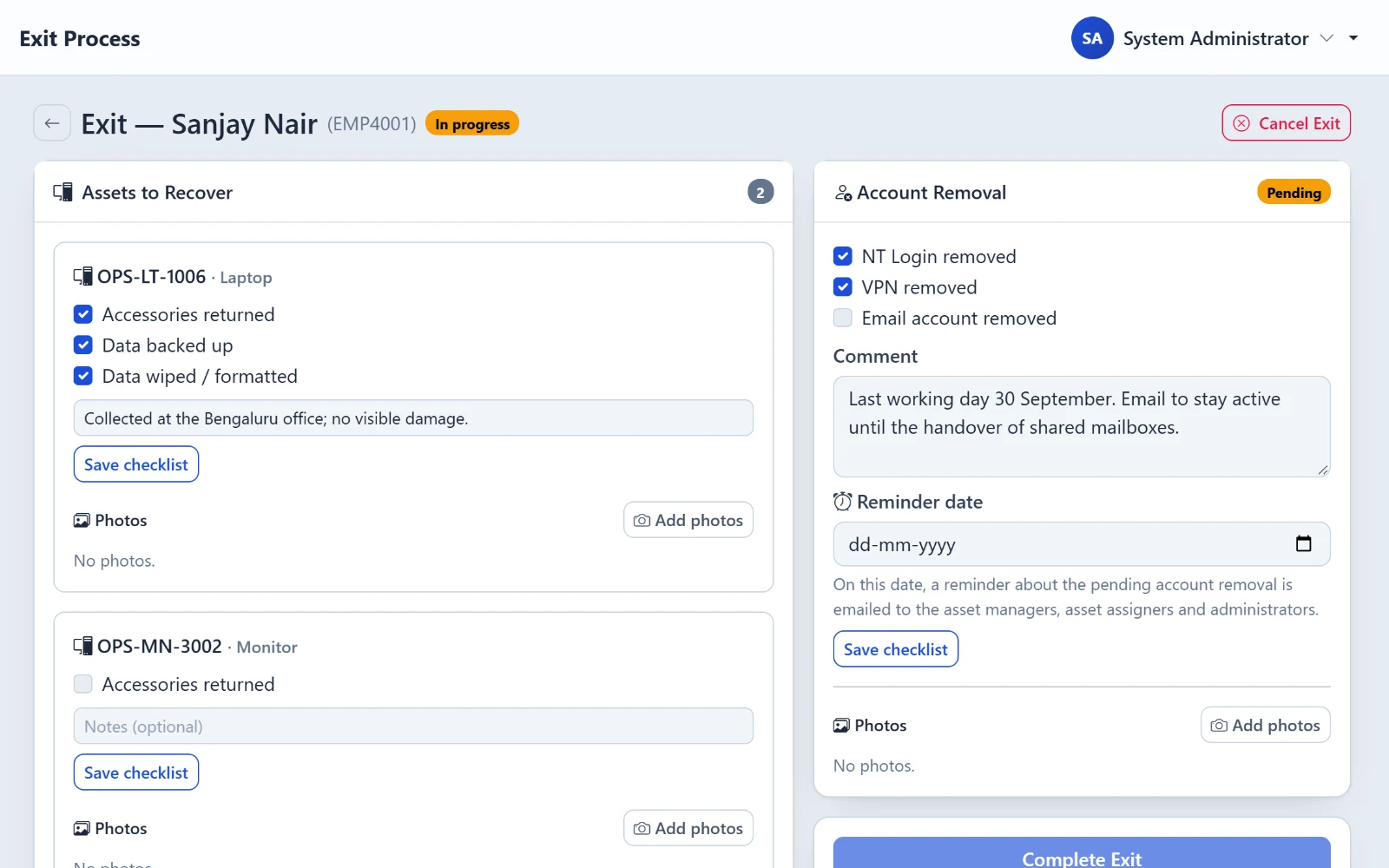Focus the OPS-MN-3002 Notes (optional) field
1389x868 pixels.
(413, 727)
